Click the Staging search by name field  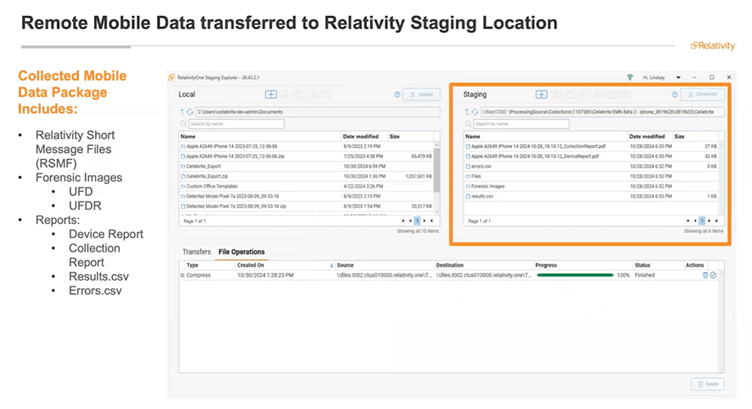pos(521,124)
